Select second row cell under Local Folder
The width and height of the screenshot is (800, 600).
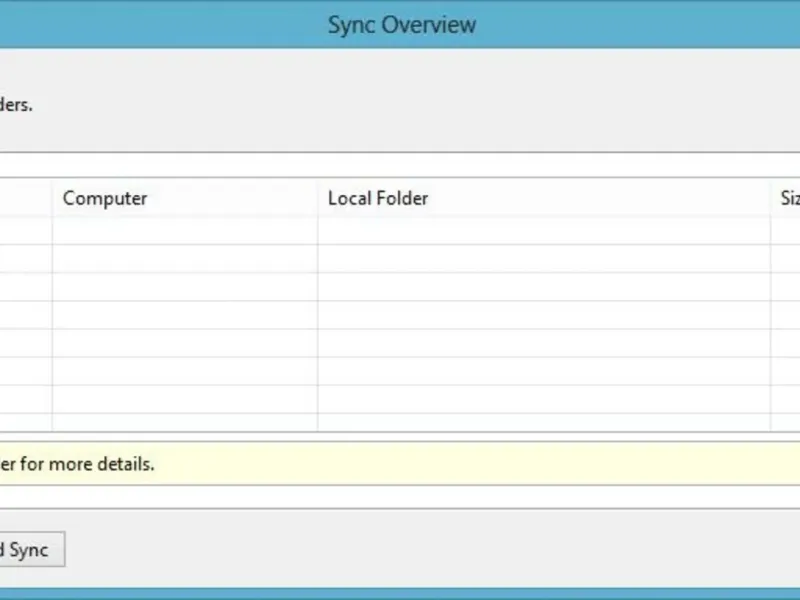(544, 259)
